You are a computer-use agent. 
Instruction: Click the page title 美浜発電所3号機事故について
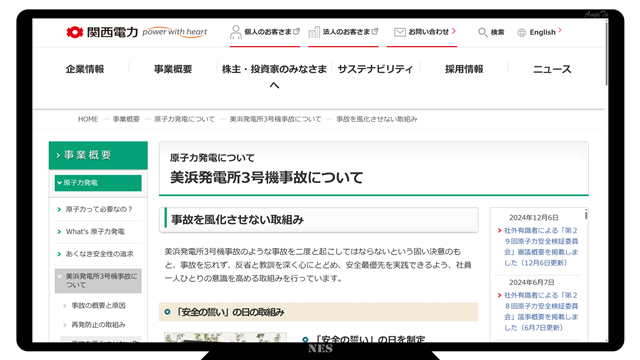pos(267,178)
